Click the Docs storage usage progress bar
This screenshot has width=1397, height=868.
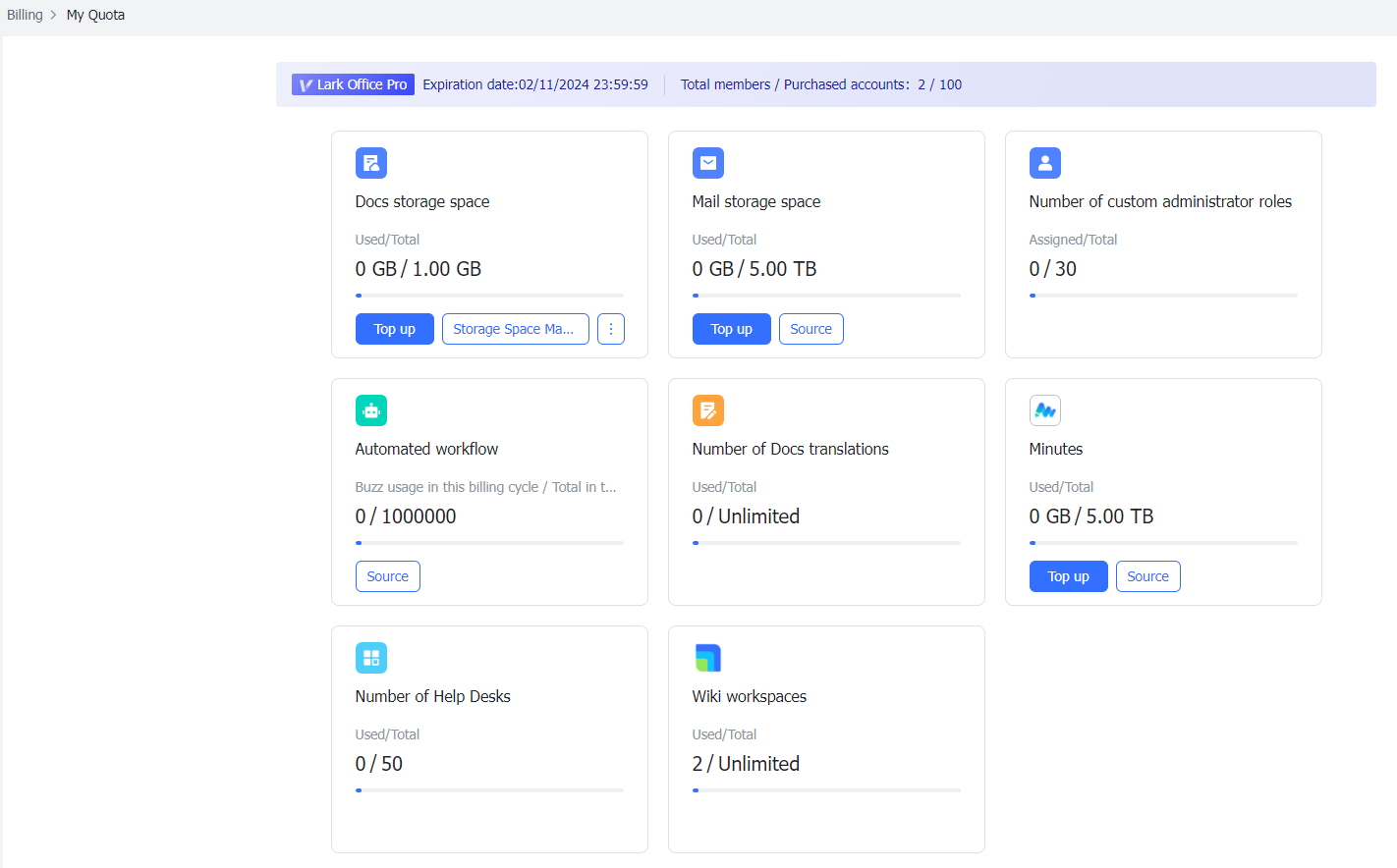[489, 296]
